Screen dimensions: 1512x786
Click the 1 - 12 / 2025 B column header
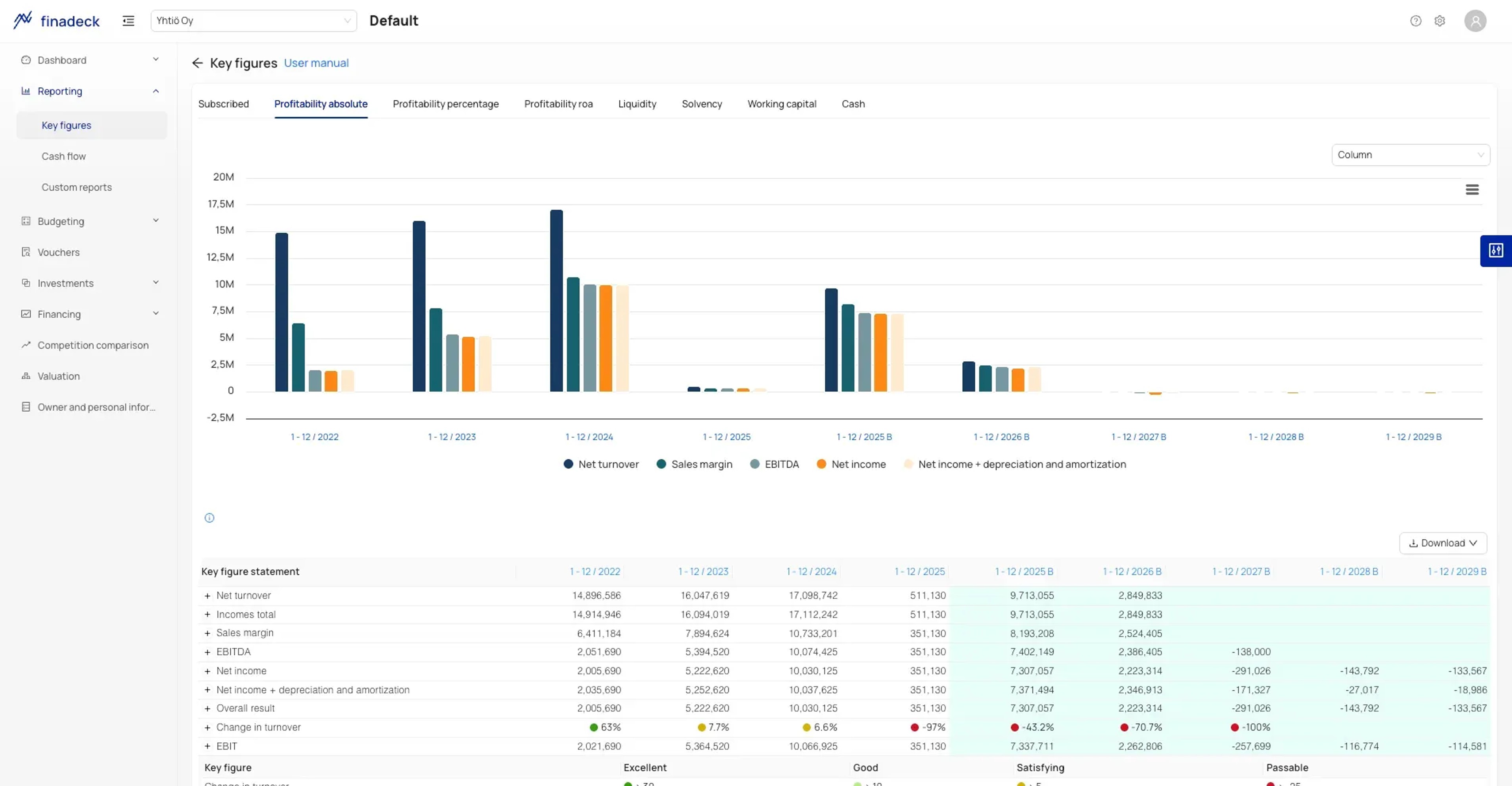pos(1024,572)
